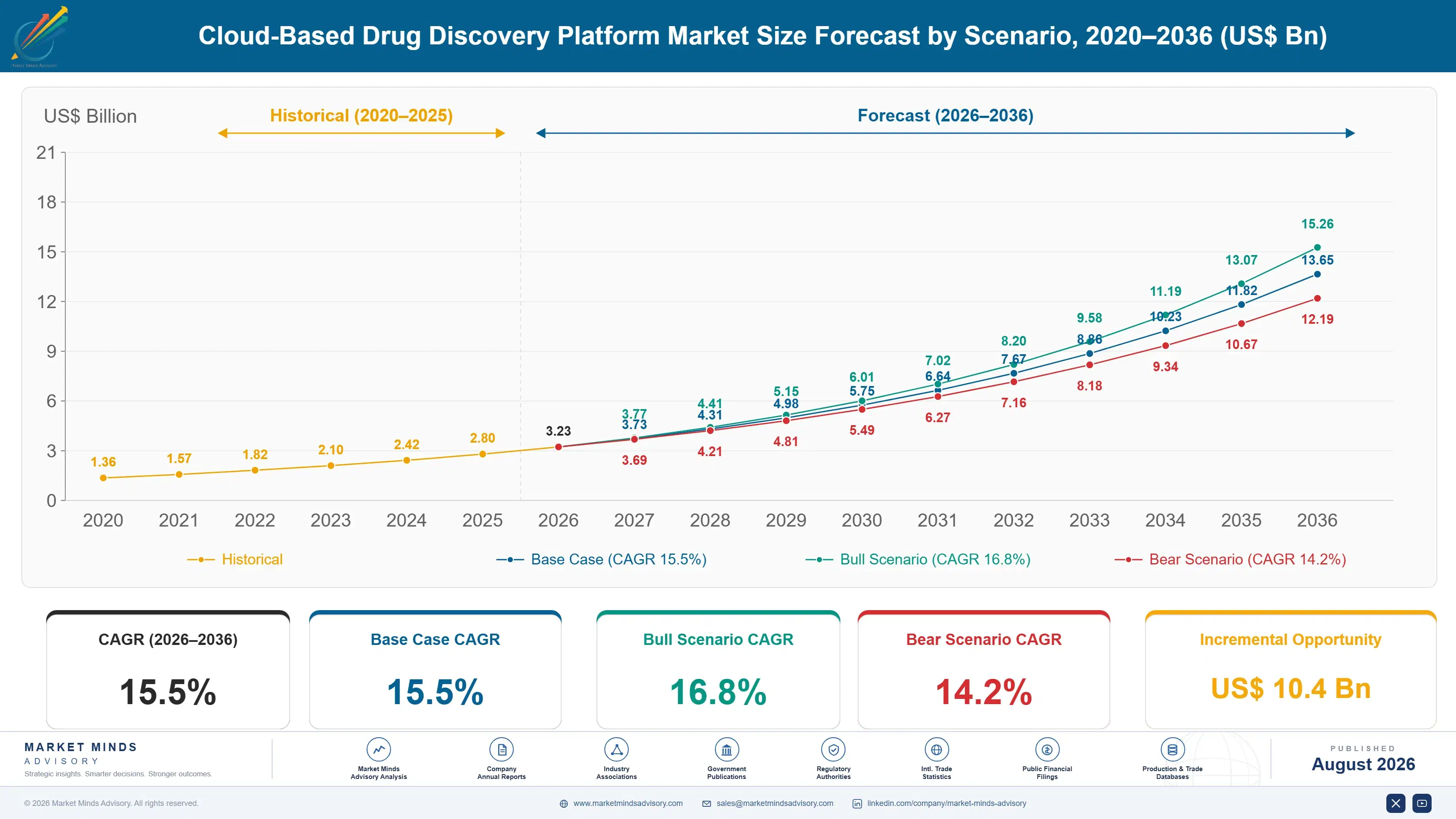The height and width of the screenshot is (819, 1456).
Task: Open the X social icon in footer
Action: click(1395, 803)
